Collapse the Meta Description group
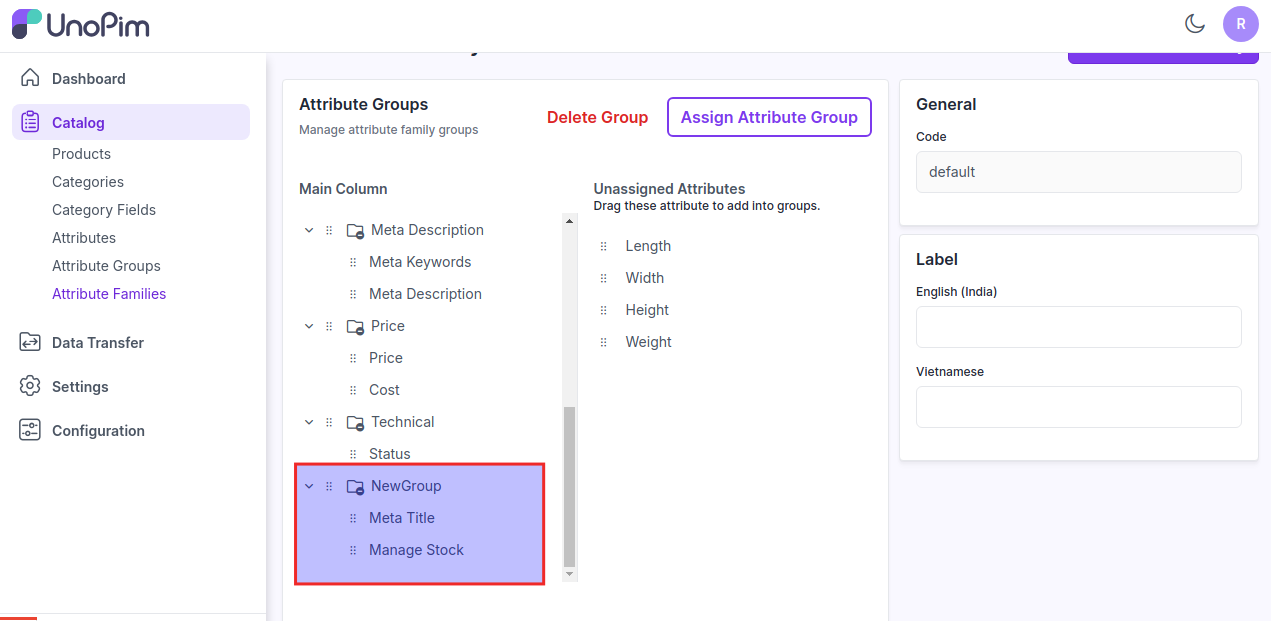This screenshot has height=621, width=1271. pyautogui.click(x=309, y=229)
